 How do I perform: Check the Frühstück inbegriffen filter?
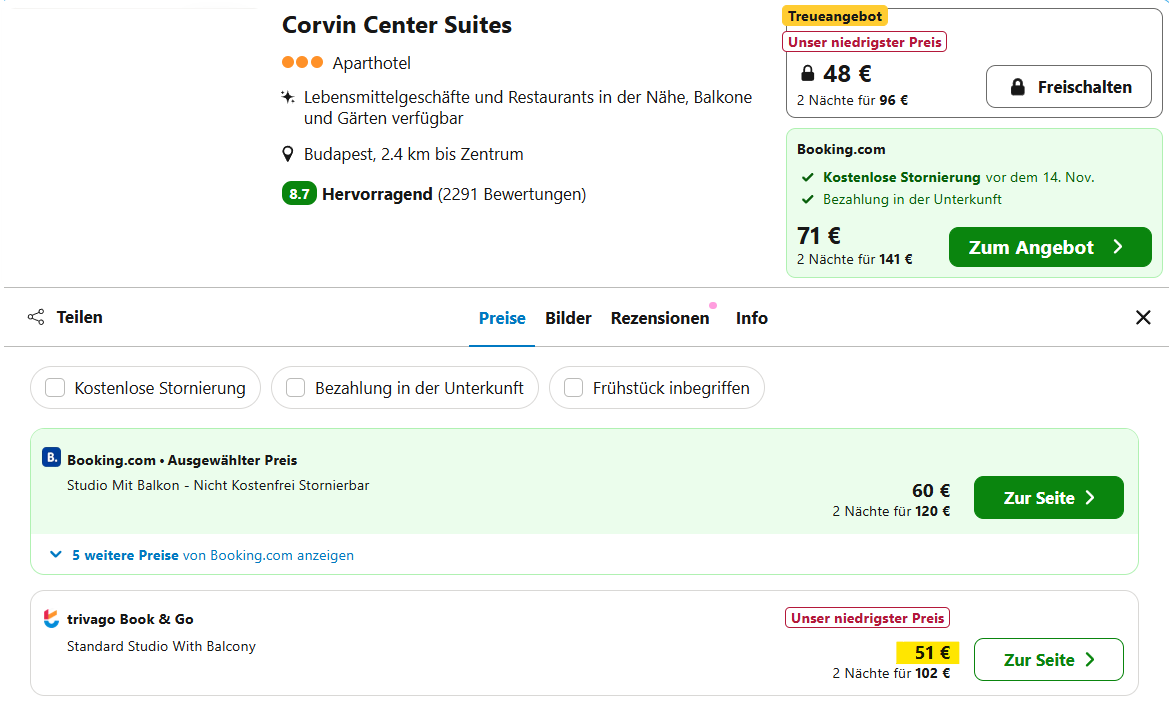(574, 388)
